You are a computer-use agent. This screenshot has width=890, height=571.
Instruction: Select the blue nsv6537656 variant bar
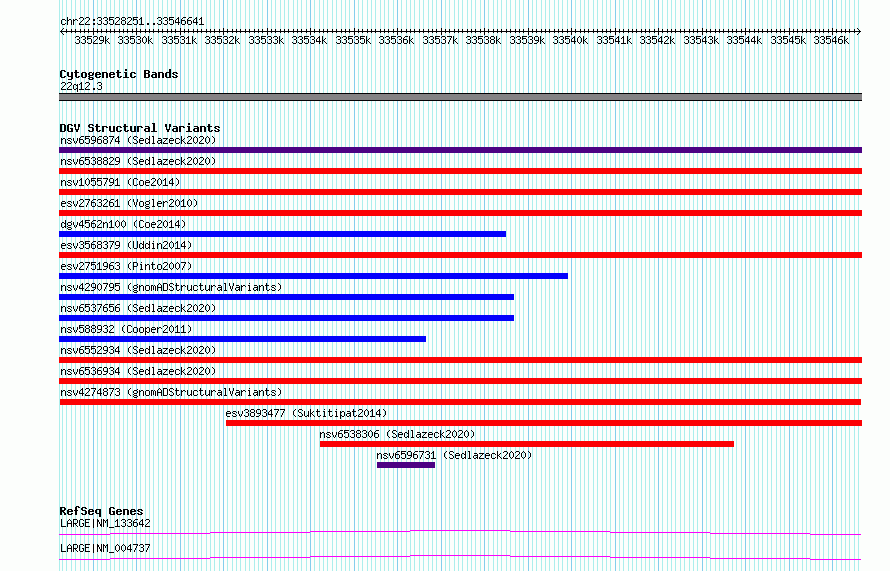tap(286, 318)
